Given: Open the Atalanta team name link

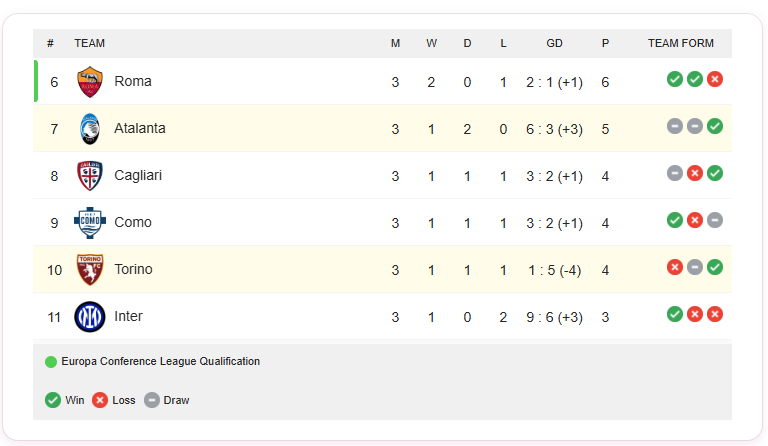Looking at the screenshot, I should pos(140,128).
